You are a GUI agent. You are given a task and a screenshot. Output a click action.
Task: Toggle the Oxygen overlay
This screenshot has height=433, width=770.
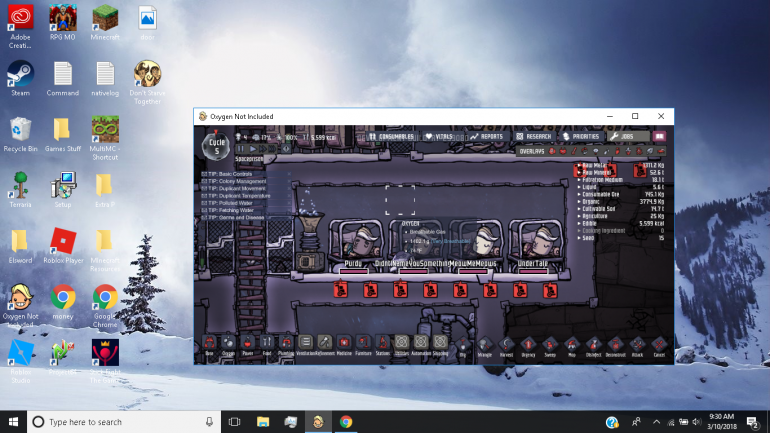(552, 151)
